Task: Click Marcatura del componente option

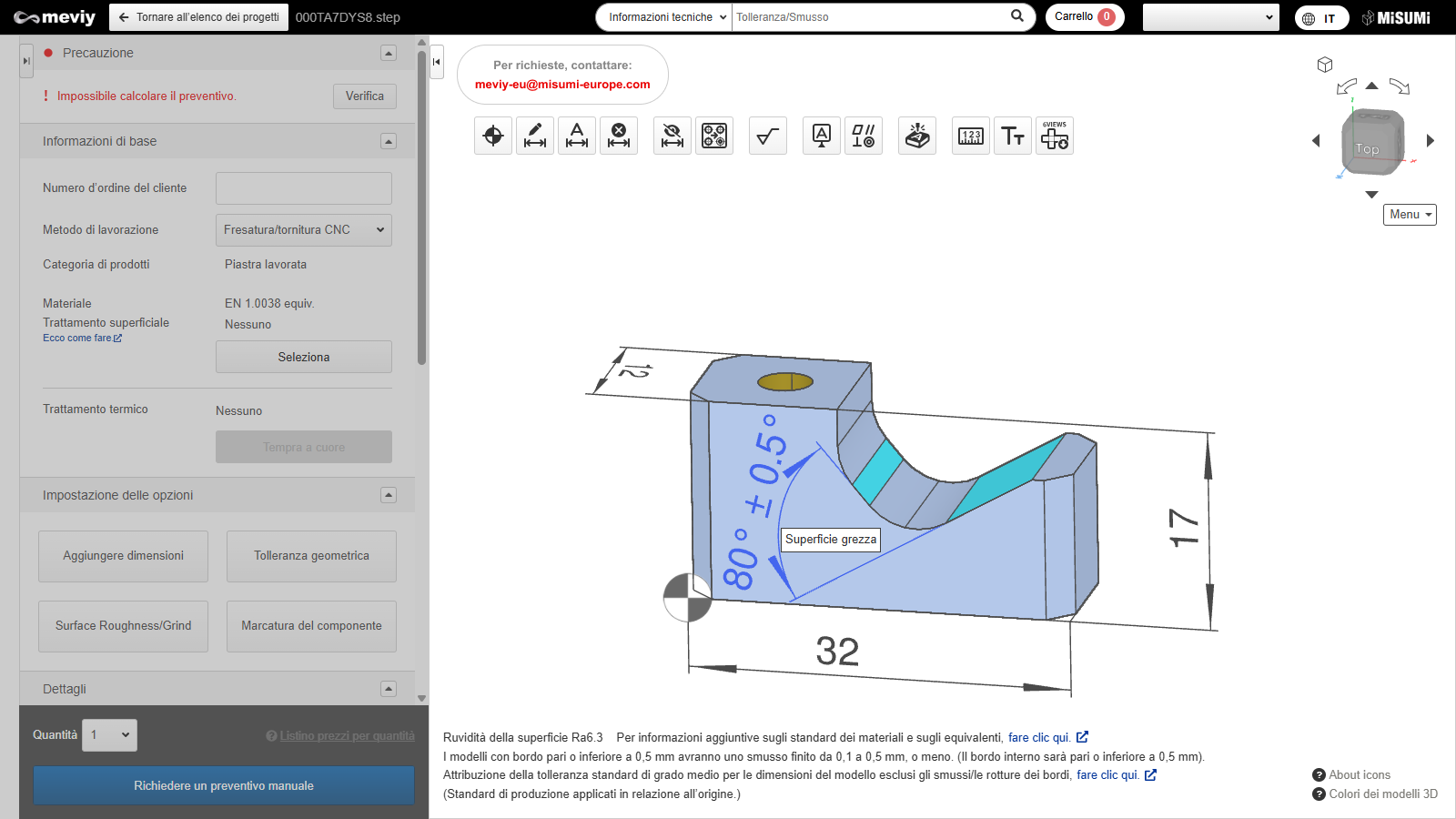Action: coord(311,626)
